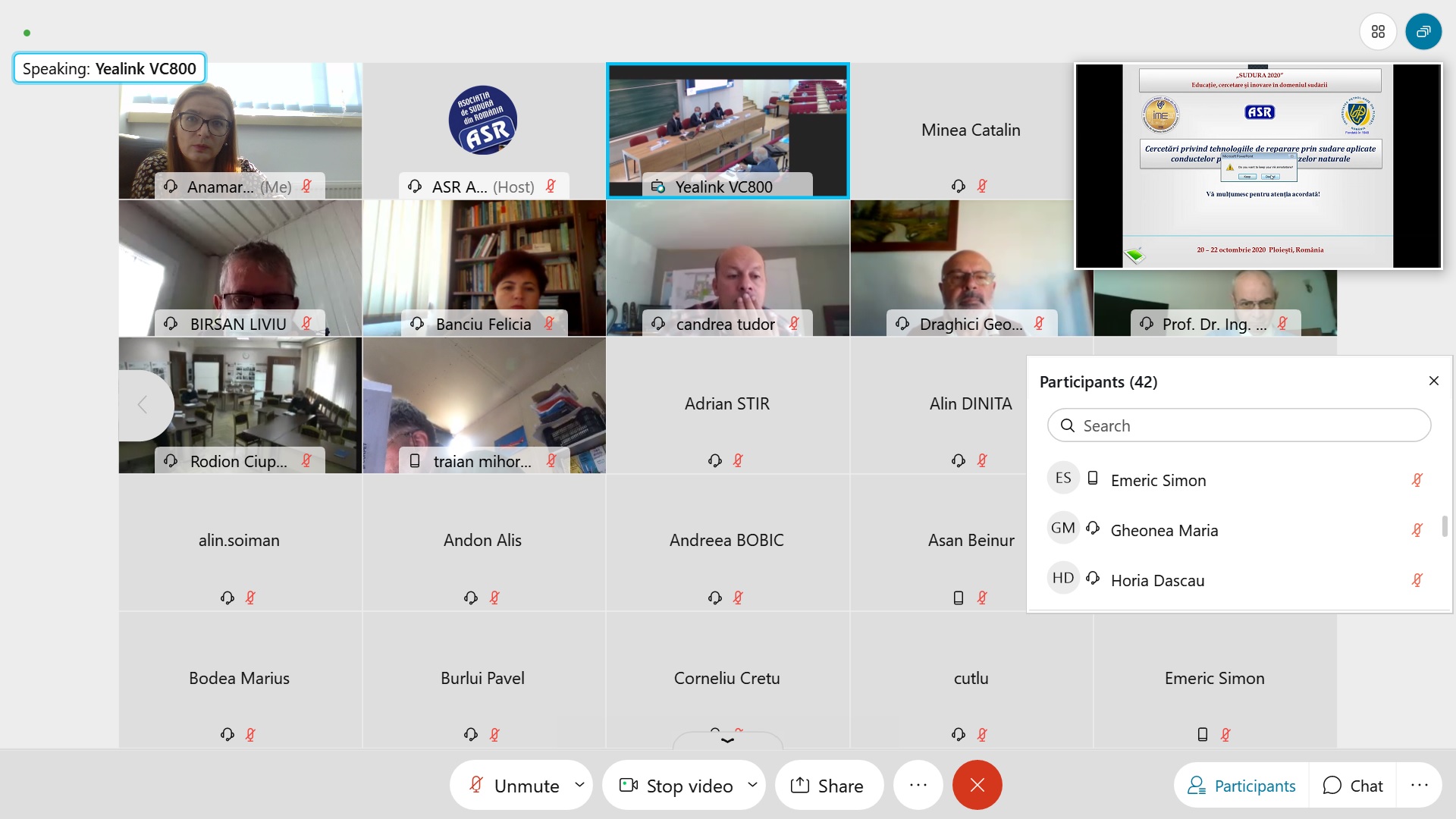Click the floating window view icon

click(1423, 32)
